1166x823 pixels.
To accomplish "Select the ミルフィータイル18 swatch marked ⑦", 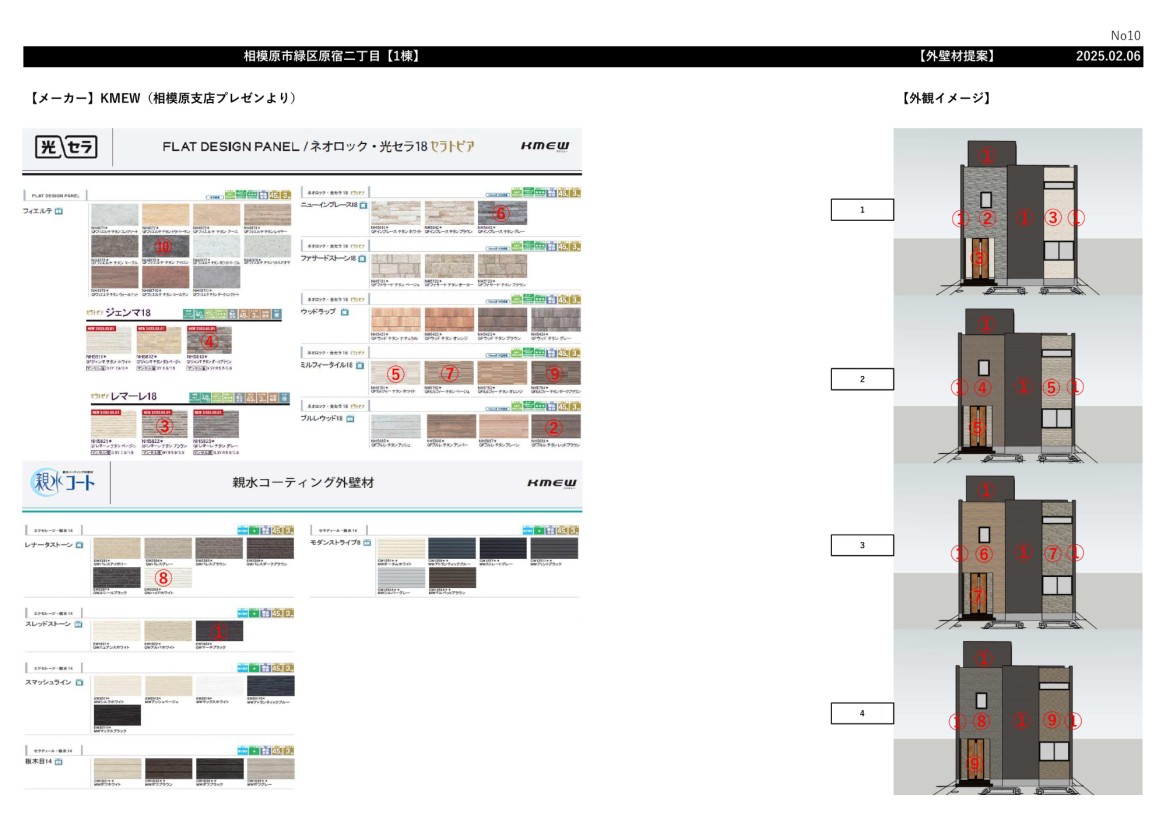I will tap(449, 373).
